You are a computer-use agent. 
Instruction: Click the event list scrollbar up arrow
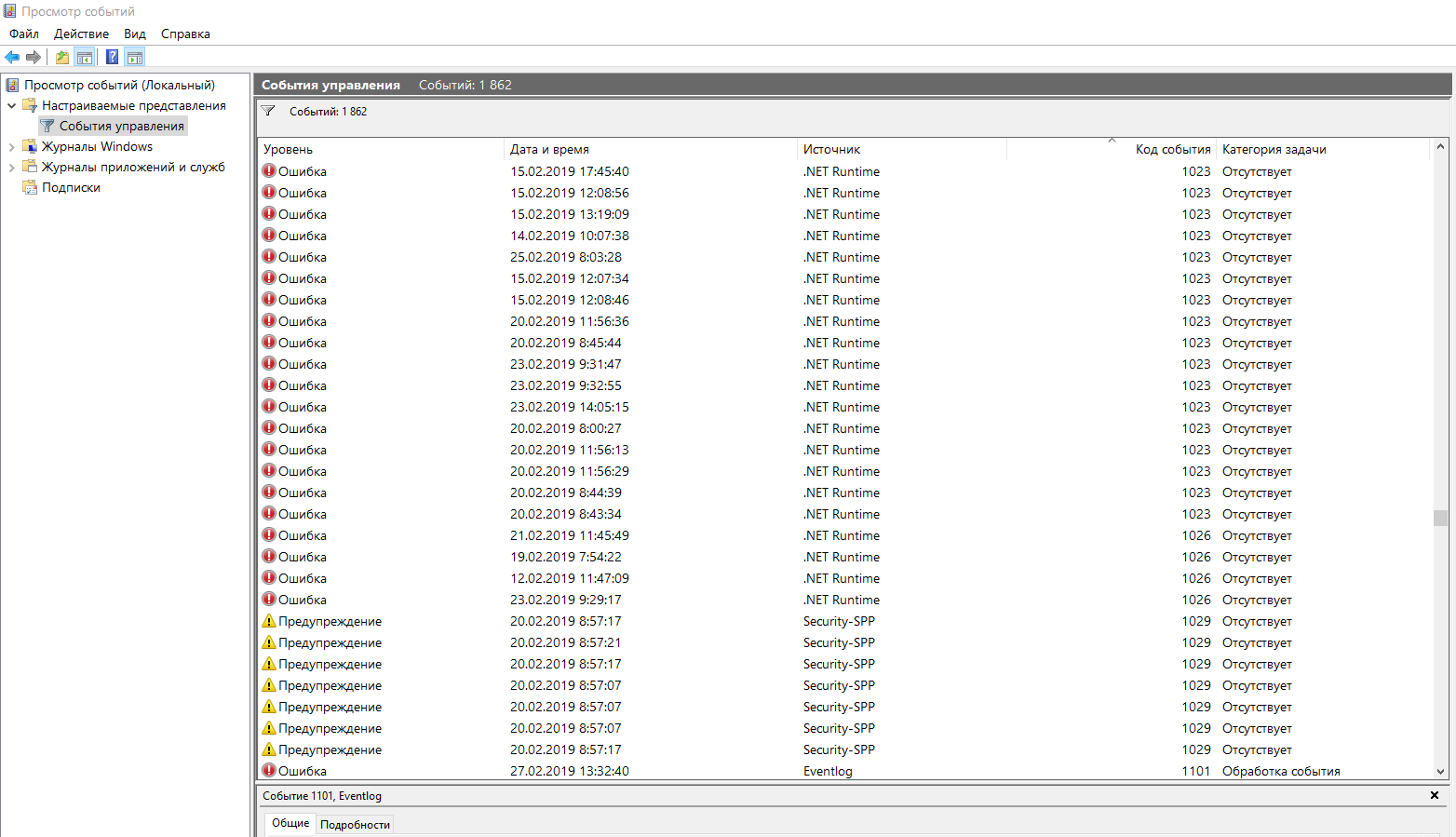click(x=1440, y=146)
